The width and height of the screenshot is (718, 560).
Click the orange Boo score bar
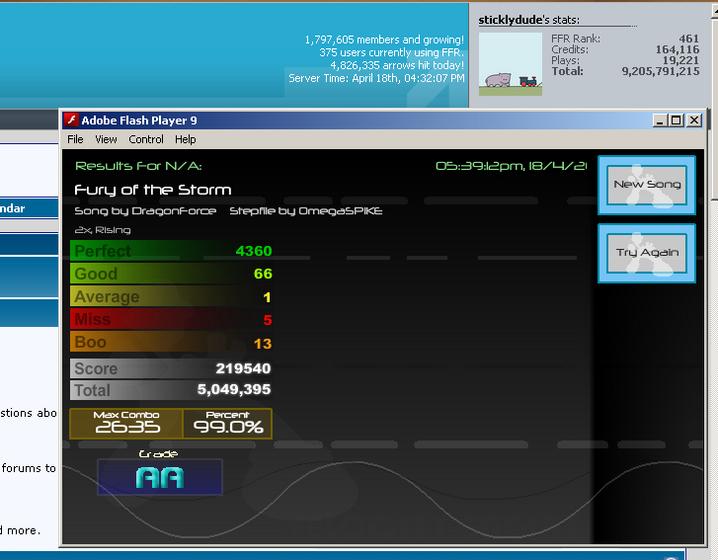tap(171, 342)
